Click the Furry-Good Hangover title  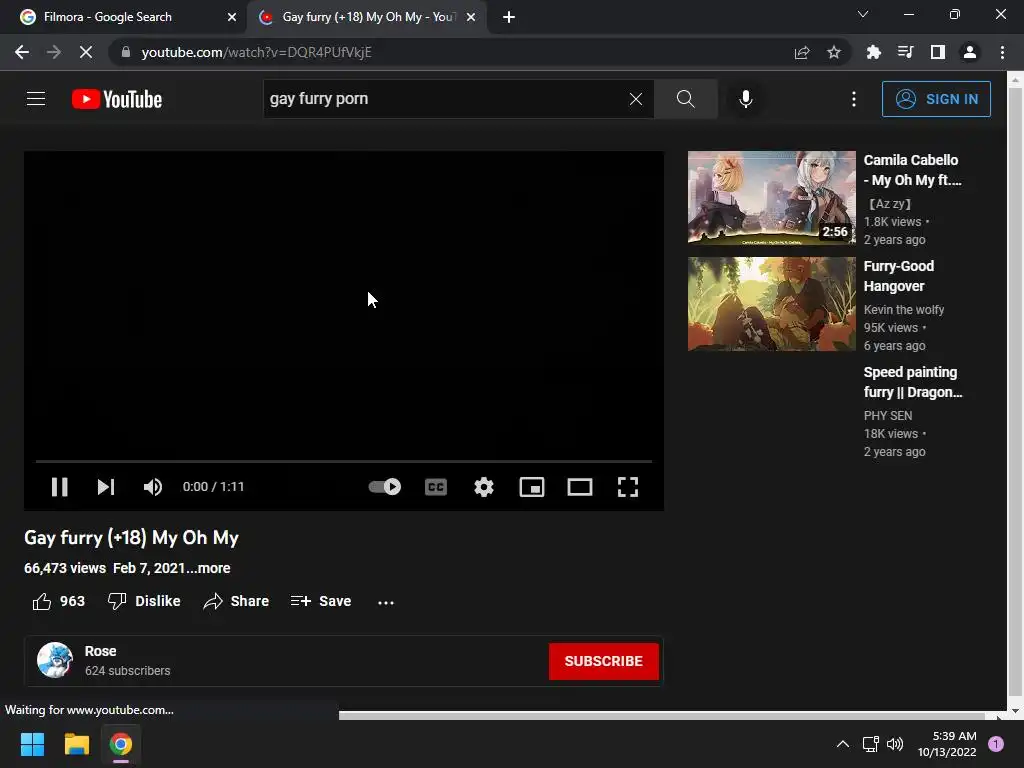point(899,276)
